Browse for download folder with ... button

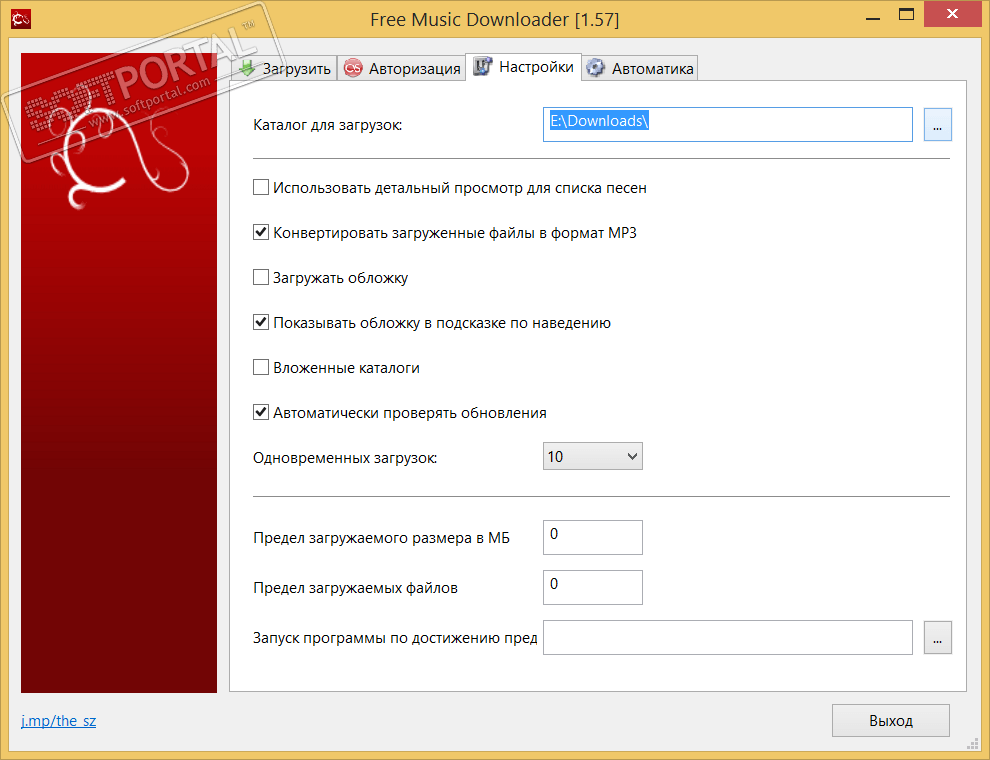click(938, 124)
